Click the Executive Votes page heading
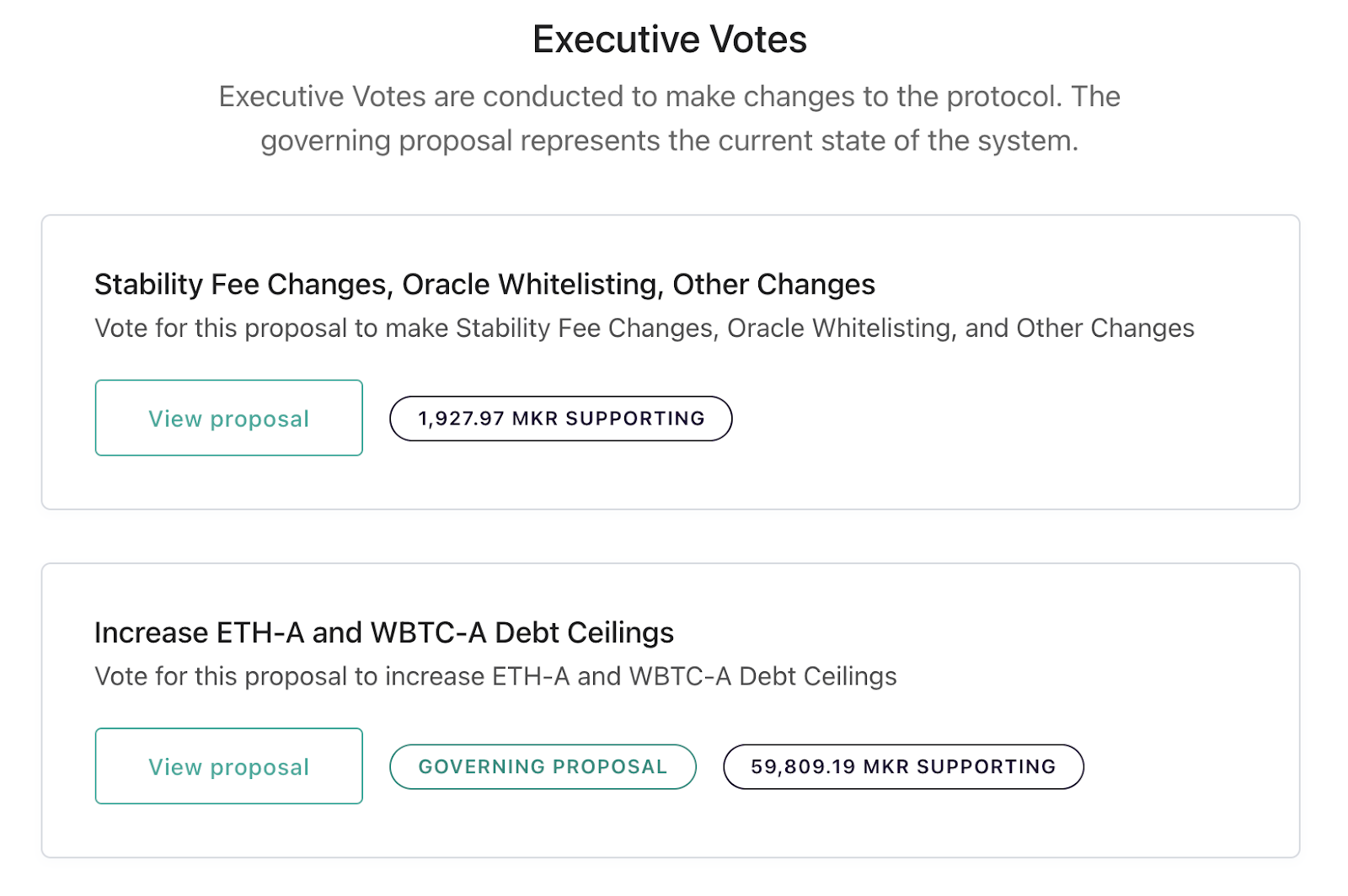This screenshot has height=896, width=1348. click(x=670, y=40)
